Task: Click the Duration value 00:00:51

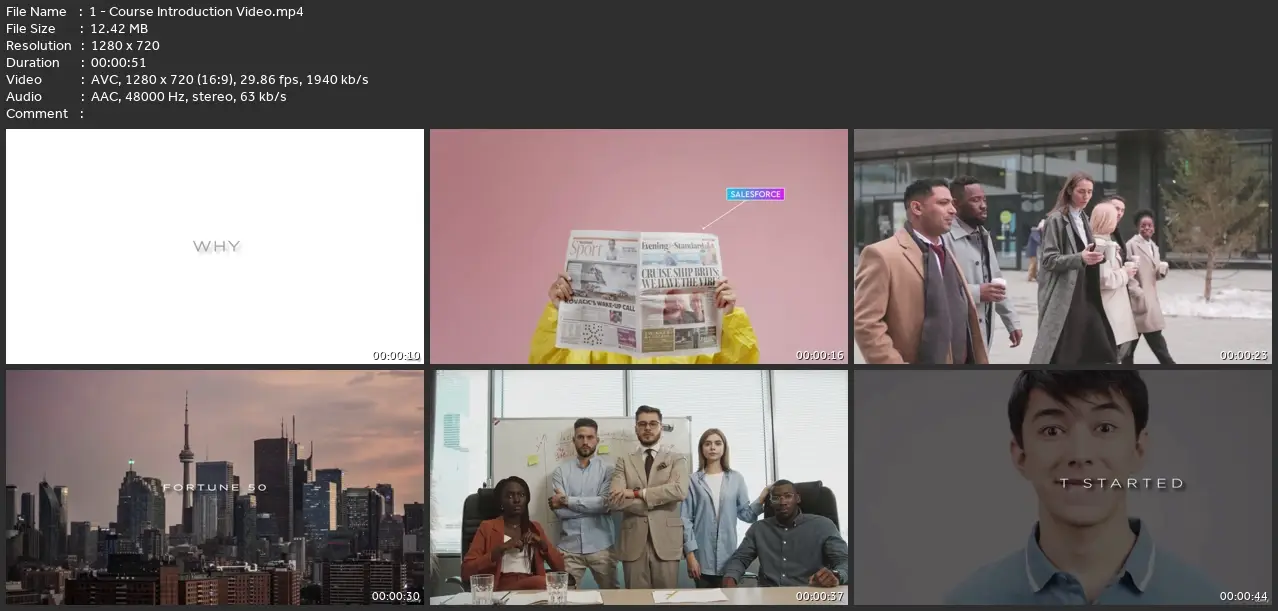Action: (x=118, y=63)
